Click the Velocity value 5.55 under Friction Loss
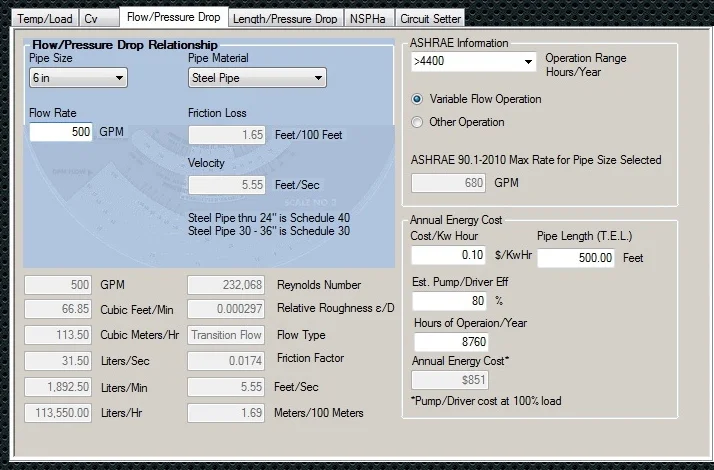The width and height of the screenshot is (714, 470). (227, 185)
